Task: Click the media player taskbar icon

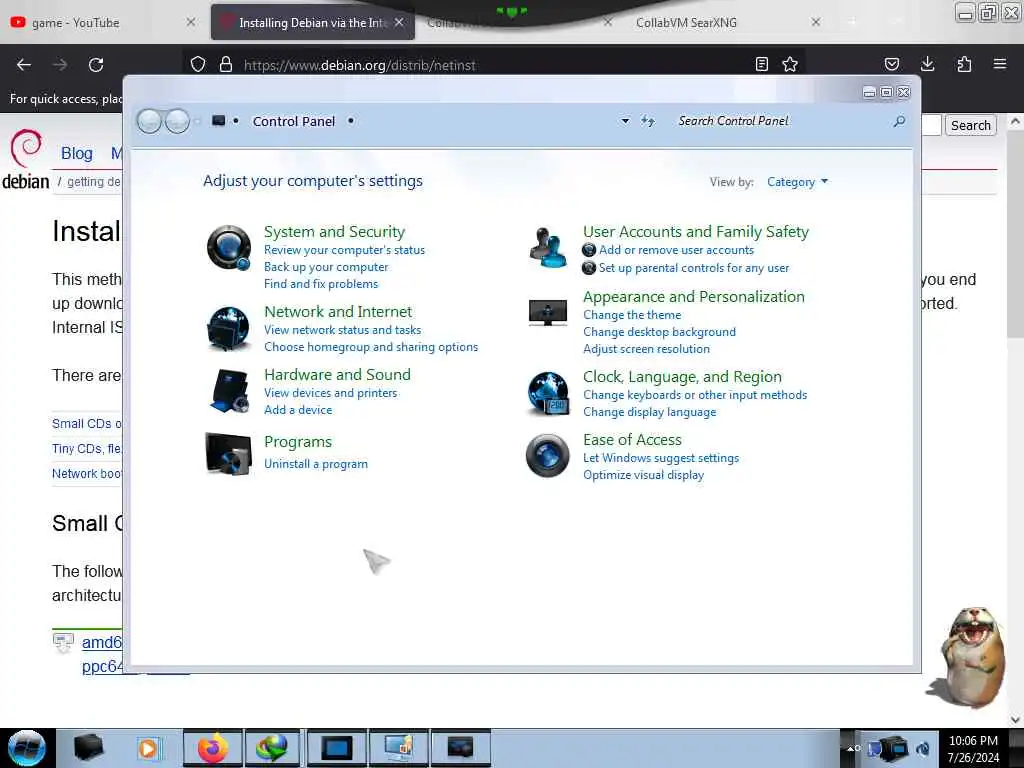Action: pyautogui.click(x=148, y=748)
